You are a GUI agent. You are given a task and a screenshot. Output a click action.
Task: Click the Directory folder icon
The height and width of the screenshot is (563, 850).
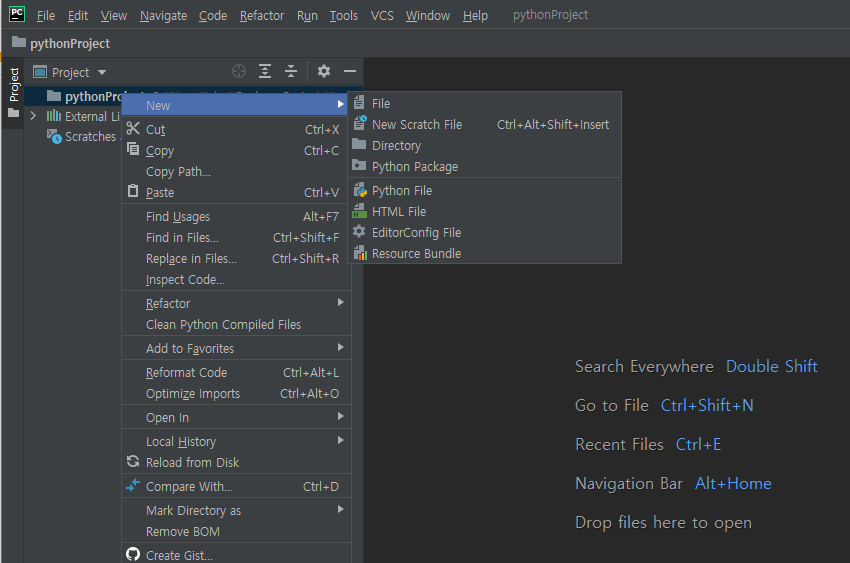[359, 144]
